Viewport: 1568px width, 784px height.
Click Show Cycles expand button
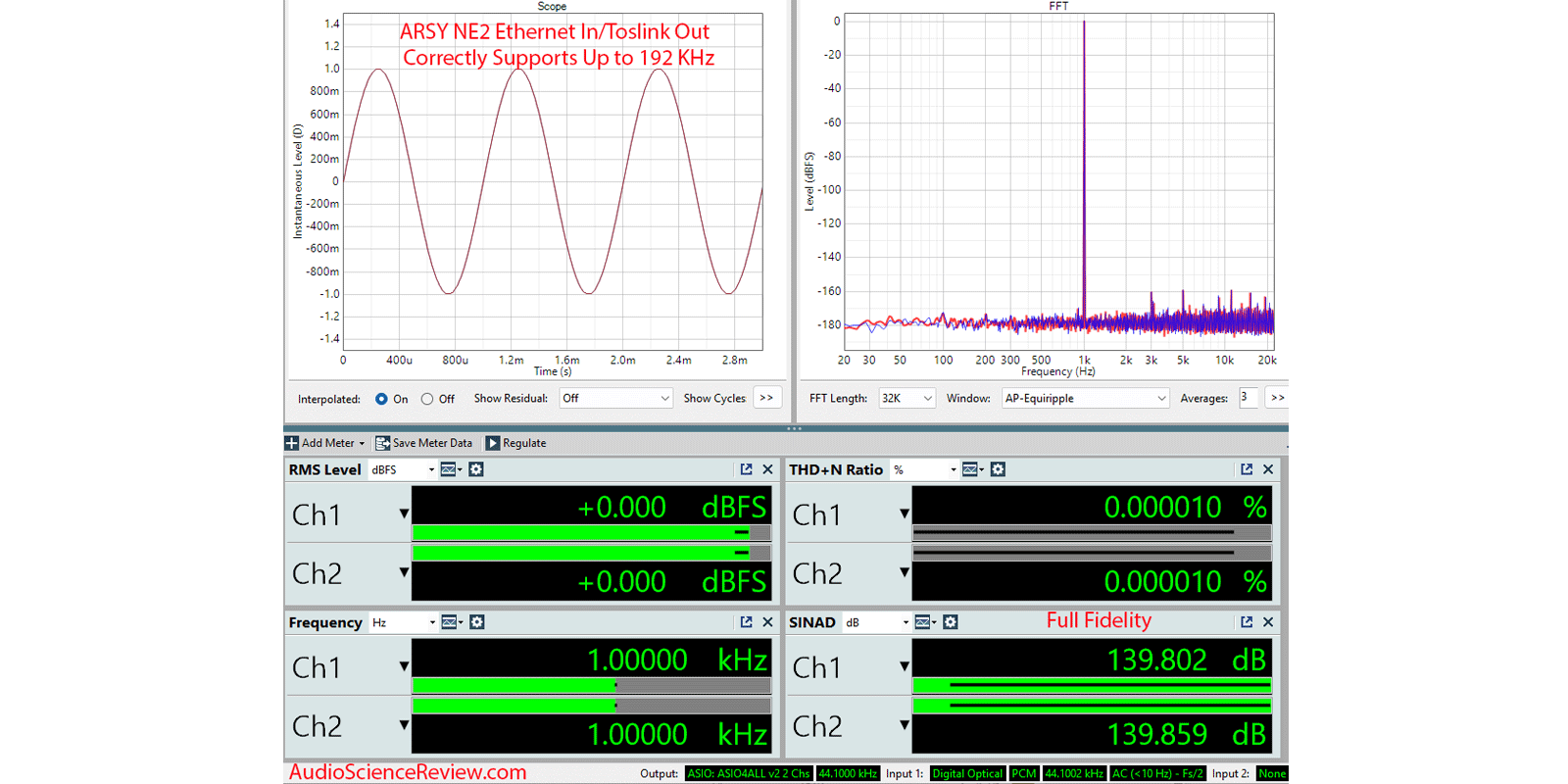[x=766, y=398]
